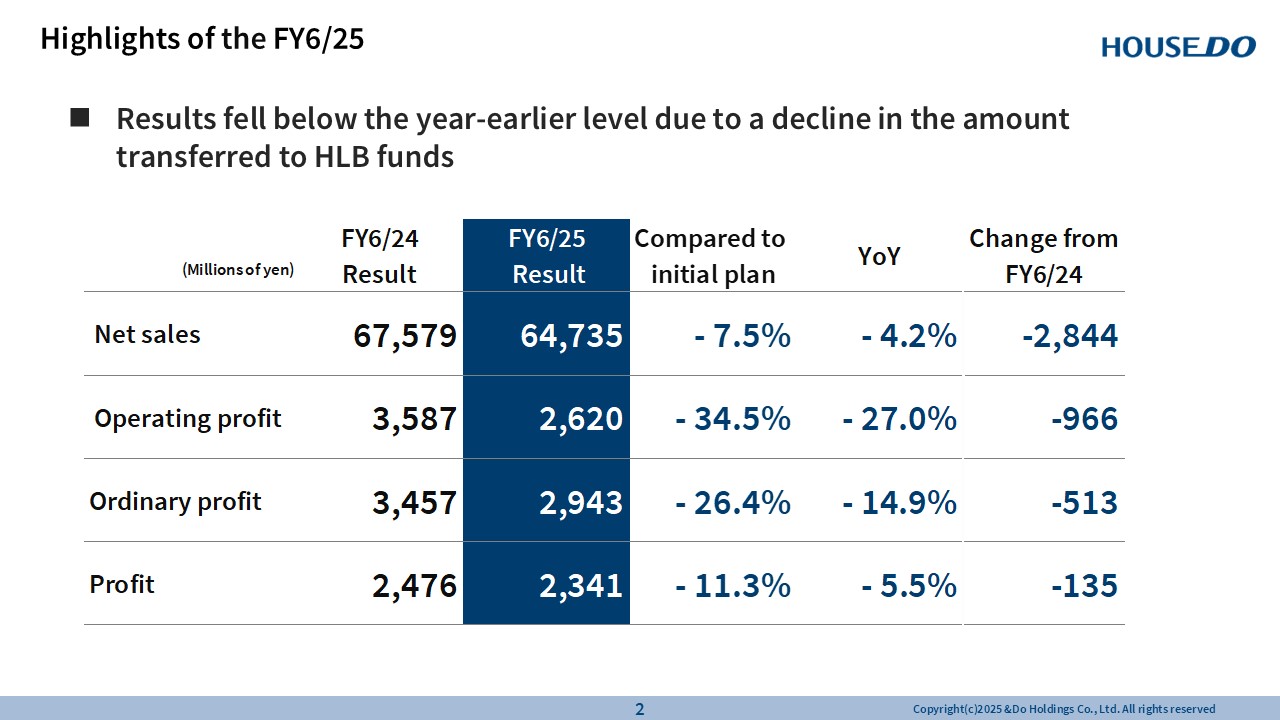The height and width of the screenshot is (720, 1280).
Task: Select the Operating profit row label
Action: 188,418
